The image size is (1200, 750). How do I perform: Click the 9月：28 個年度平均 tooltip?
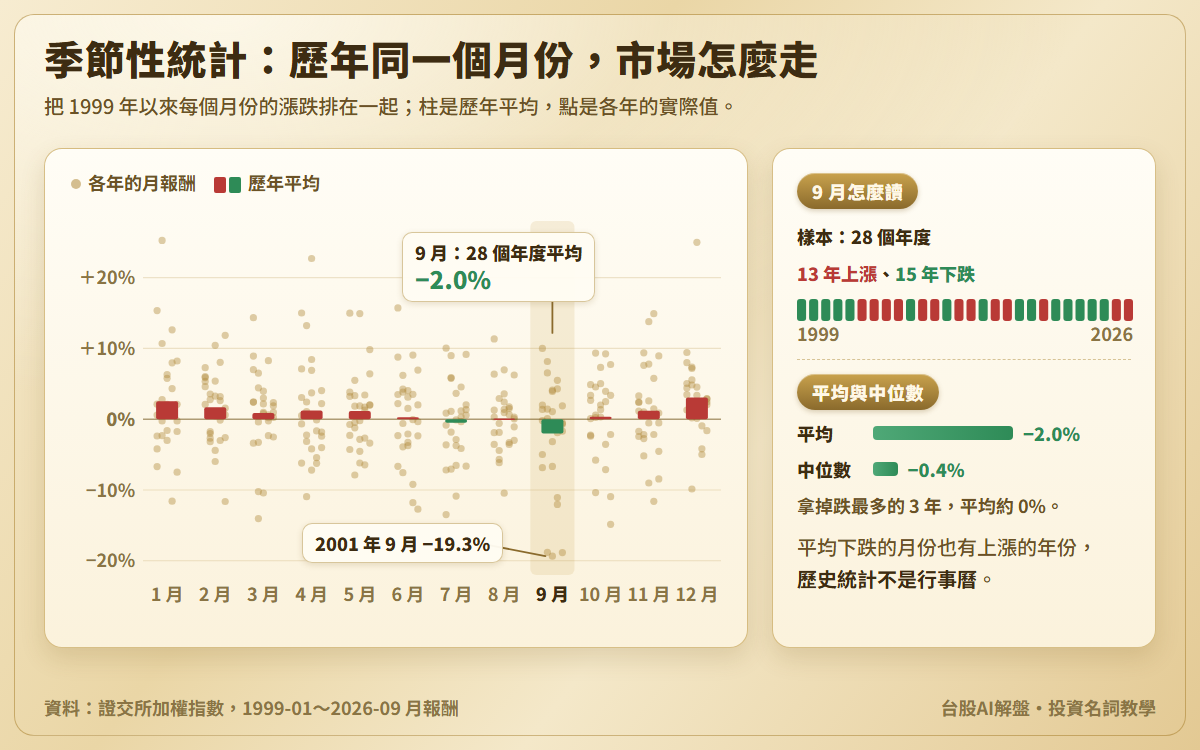498,267
